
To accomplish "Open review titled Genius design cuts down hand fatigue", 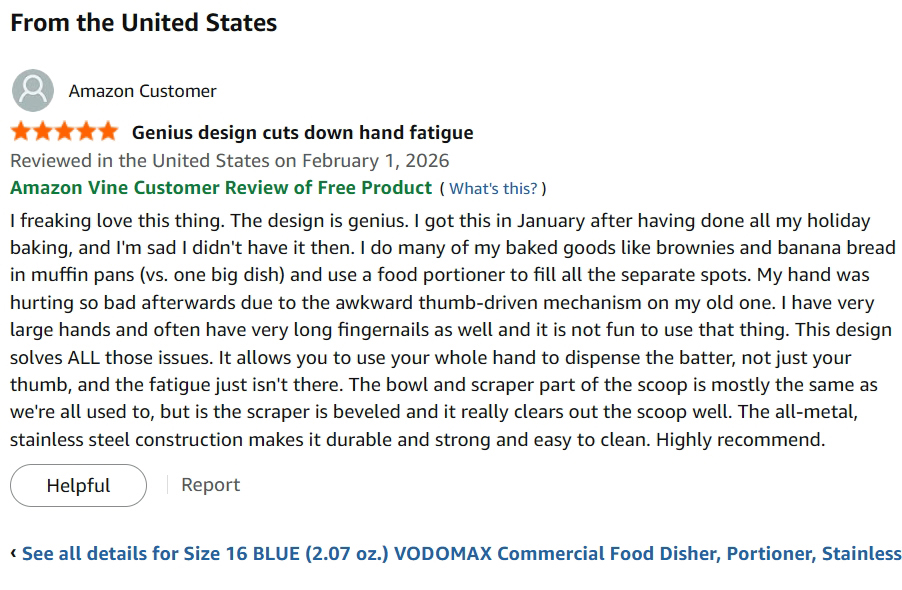I will click(x=303, y=133).
